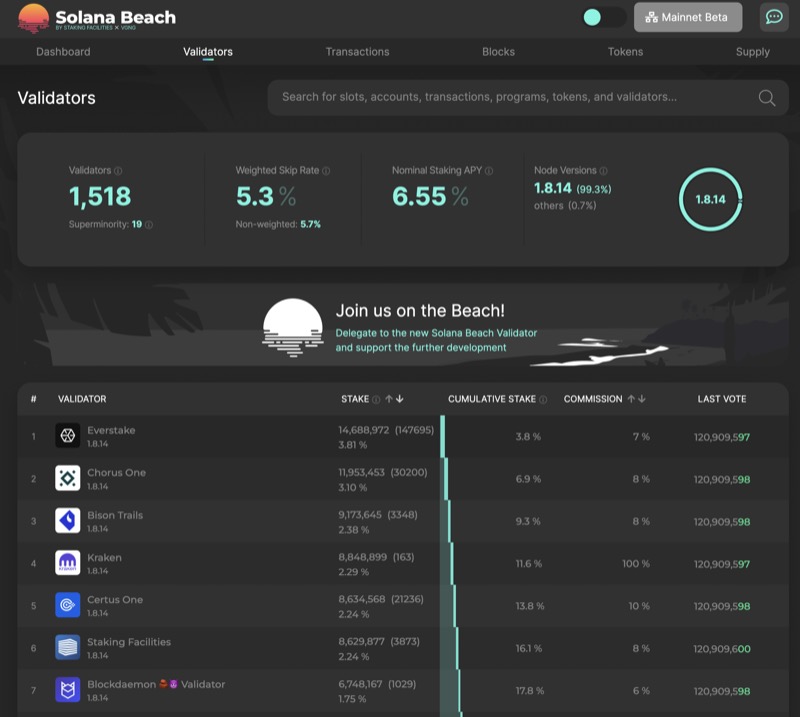The width and height of the screenshot is (800, 717).
Task: Sort Stake column descending with down arrow
Action: tap(399, 399)
